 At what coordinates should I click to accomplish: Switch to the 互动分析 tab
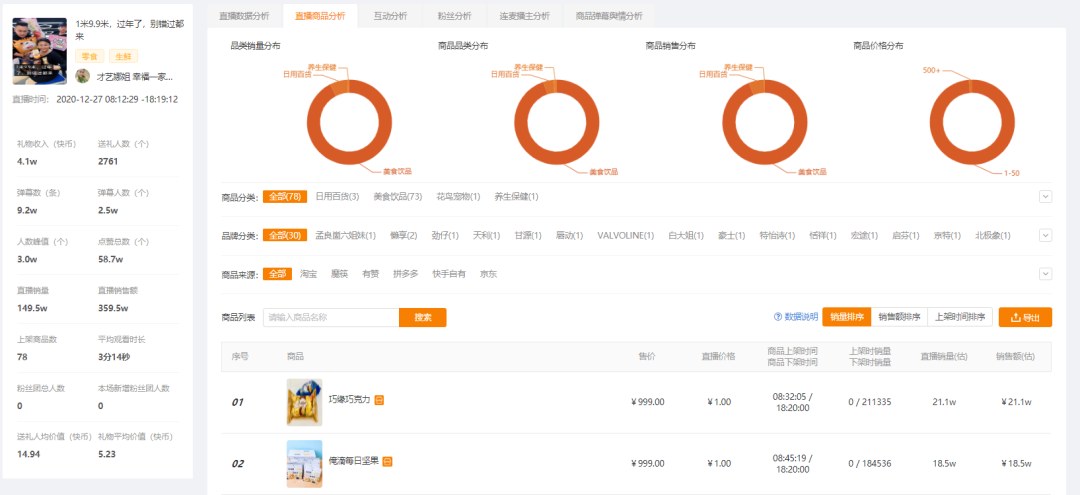point(390,16)
